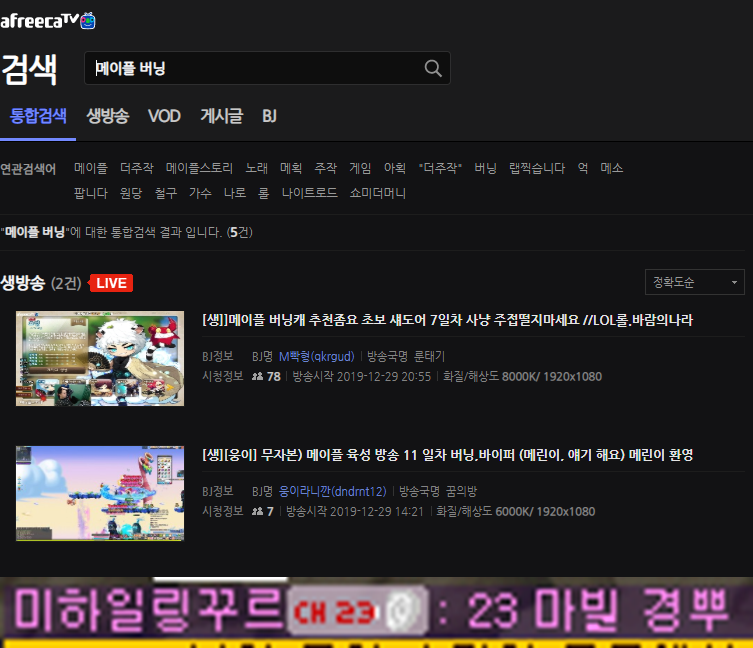This screenshot has width=753, height=648.
Task: Click BJ name 웅이라니깐(dndrnt12)
Action: click(333, 491)
